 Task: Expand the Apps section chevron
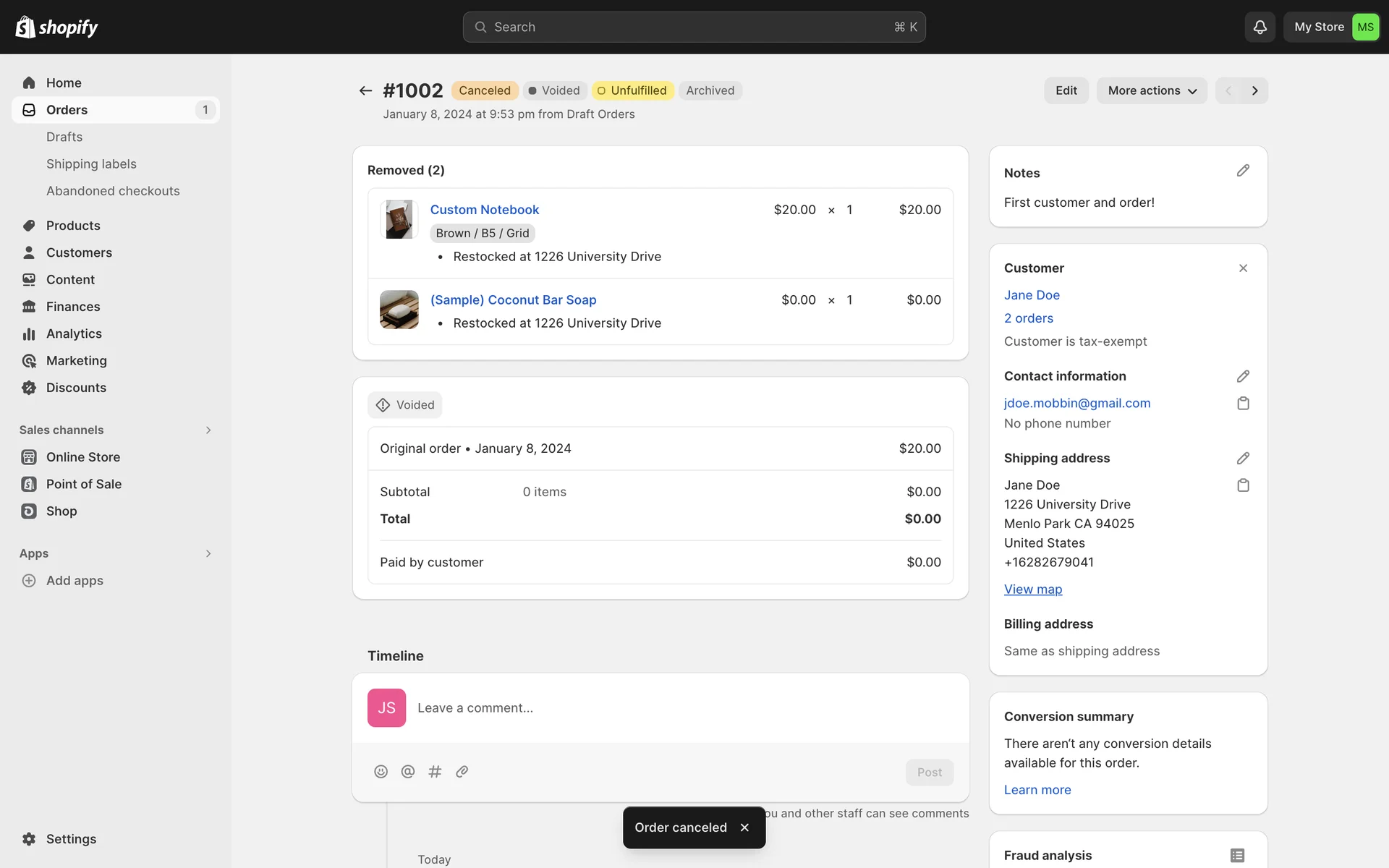[208, 554]
